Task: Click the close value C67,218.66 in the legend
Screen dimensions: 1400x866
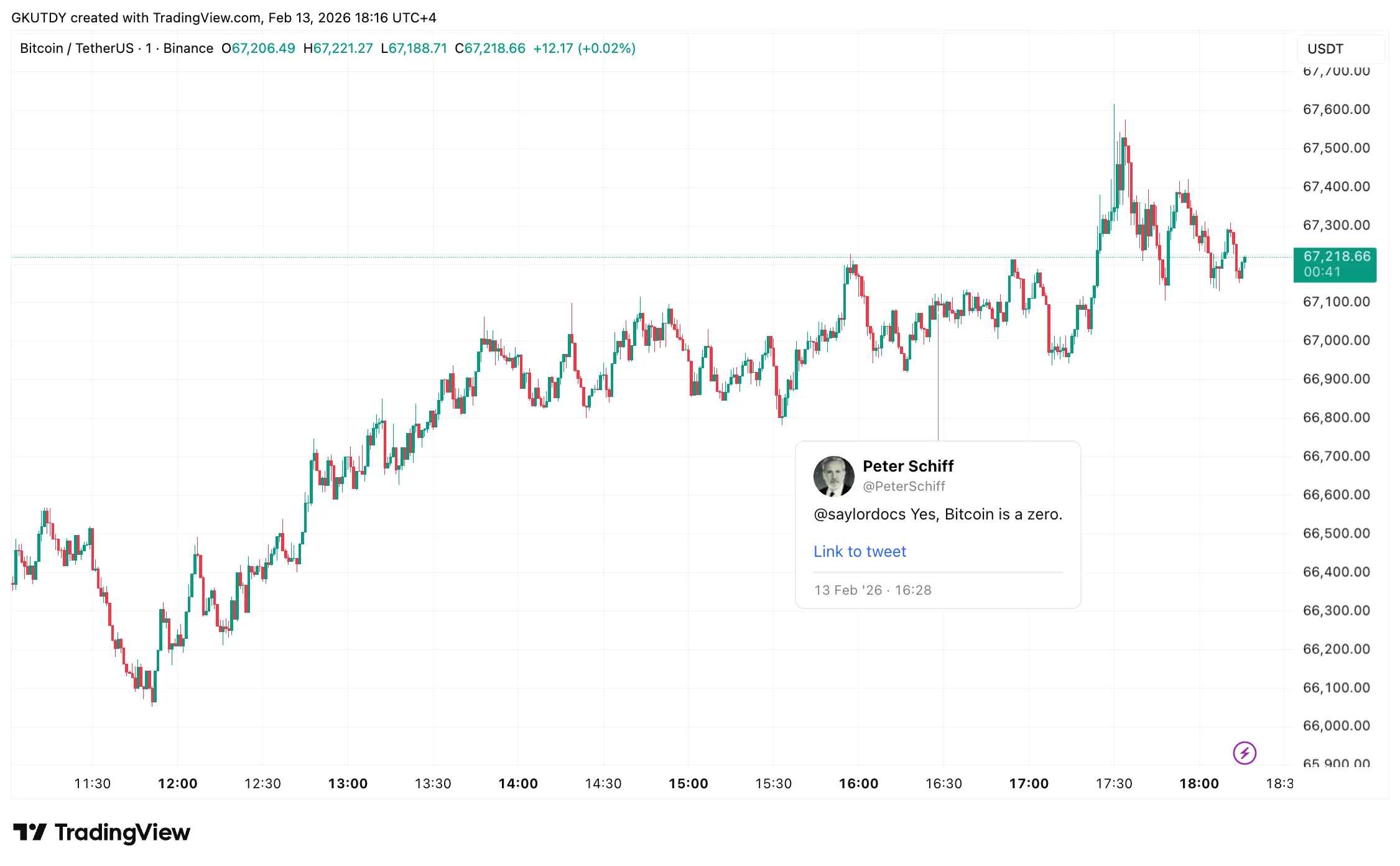Action: tap(489, 49)
